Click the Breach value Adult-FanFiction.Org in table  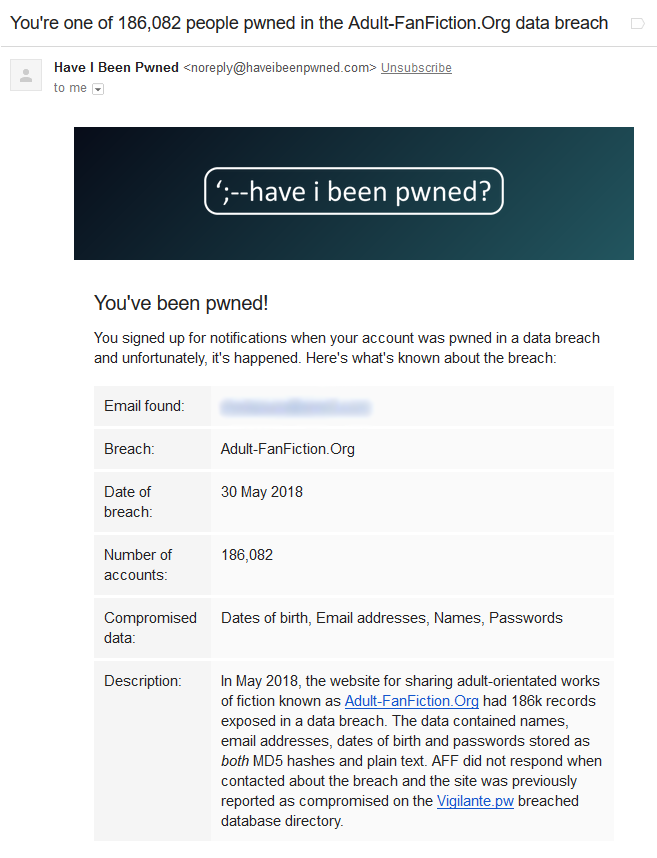click(x=288, y=449)
